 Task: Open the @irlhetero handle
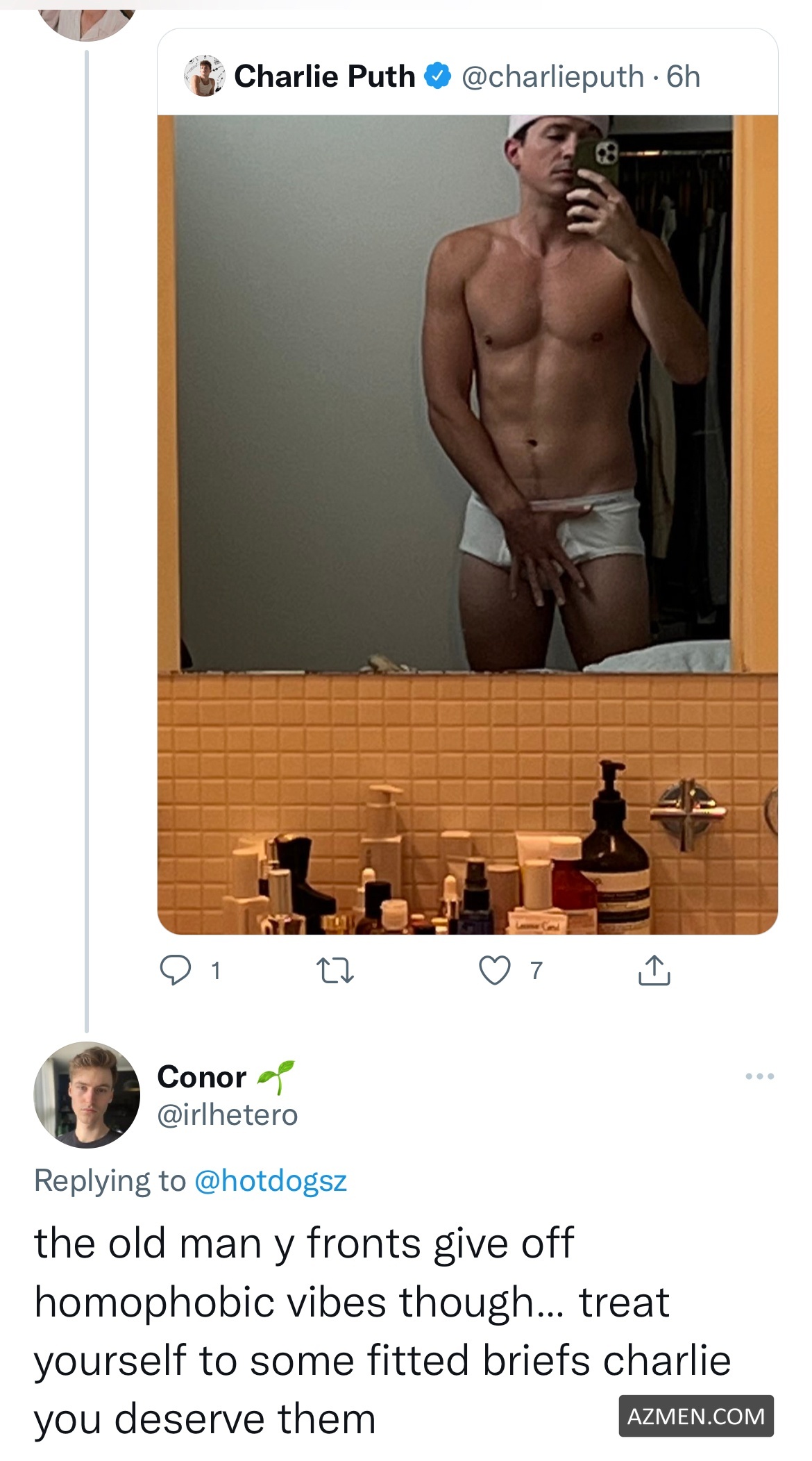[227, 1114]
